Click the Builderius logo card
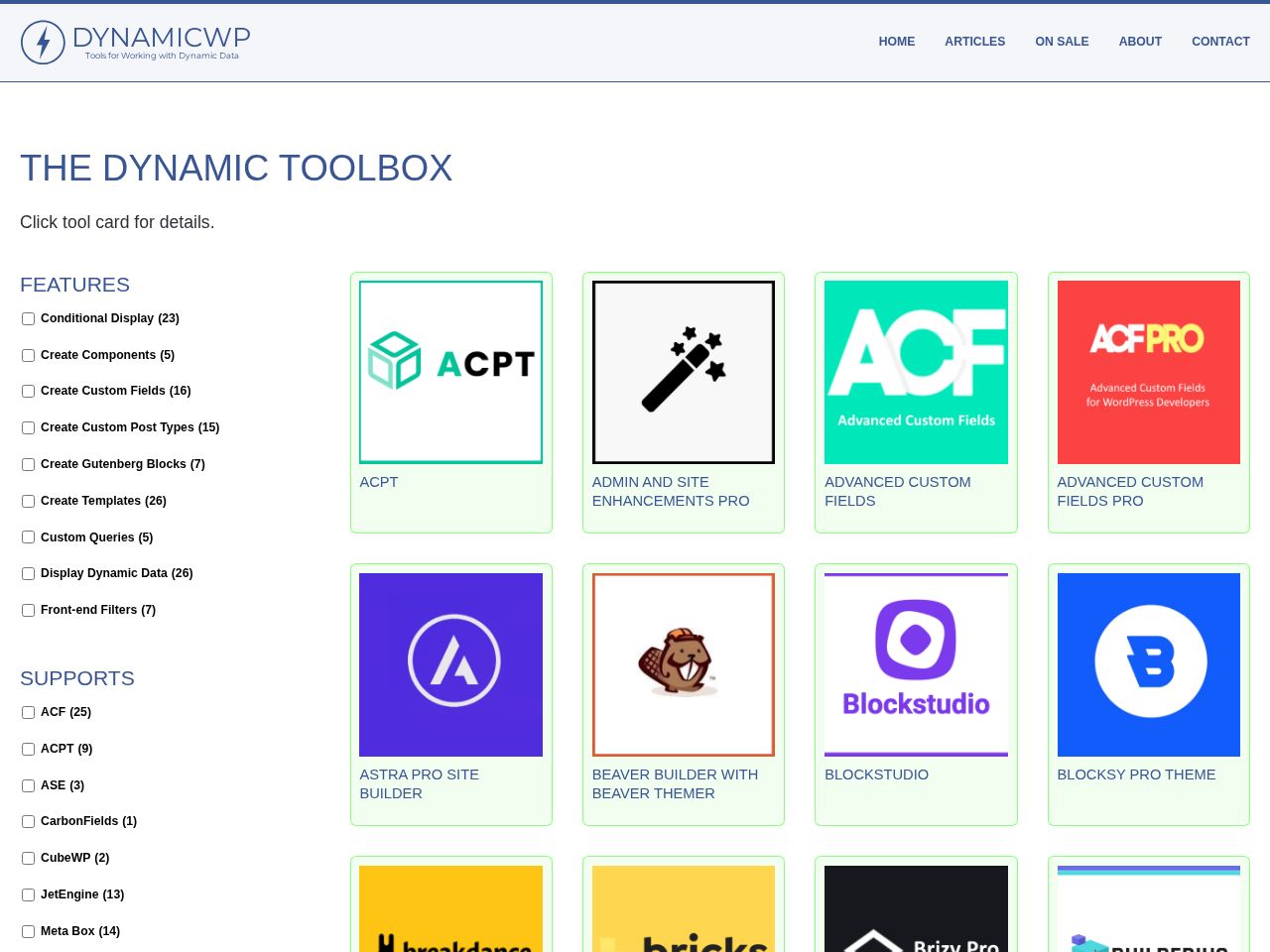The height and width of the screenshot is (952, 1270). pyautogui.click(x=1149, y=908)
